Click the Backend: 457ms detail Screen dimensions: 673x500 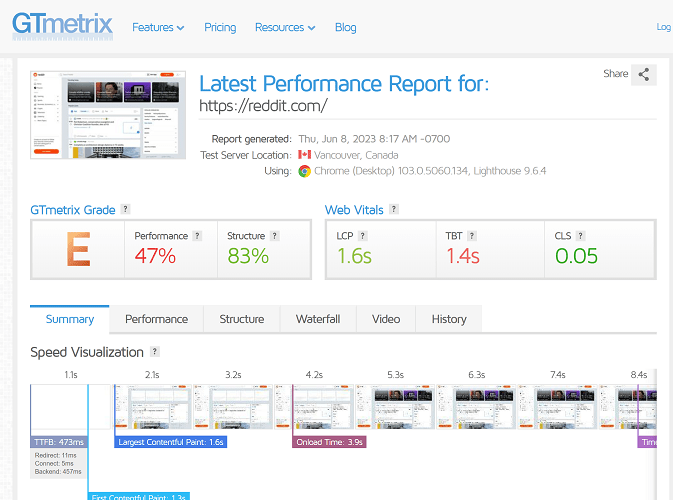click(58, 471)
